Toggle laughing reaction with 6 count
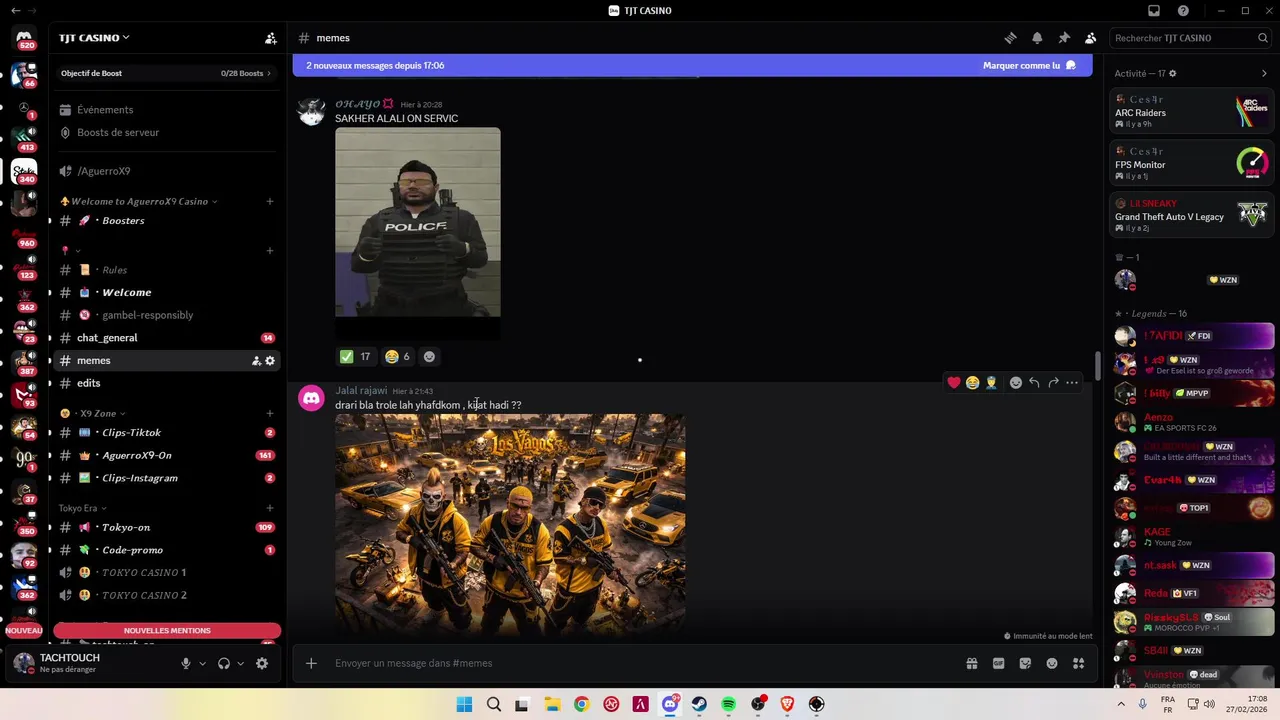 [x=398, y=356]
